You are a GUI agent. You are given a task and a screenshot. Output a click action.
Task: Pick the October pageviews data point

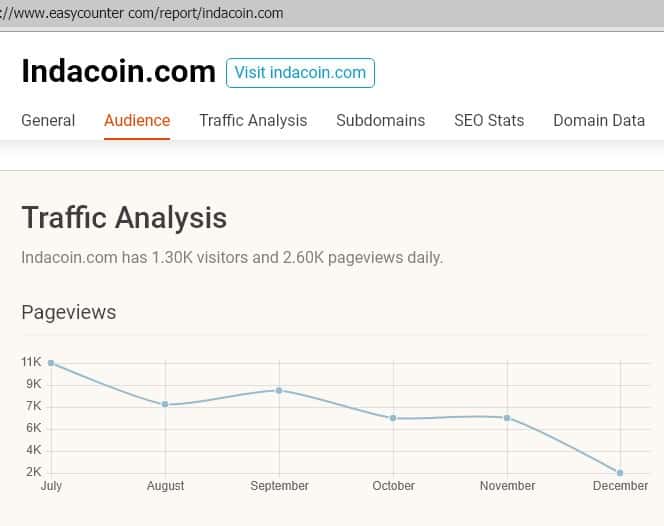pyautogui.click(x=393, y=418)
